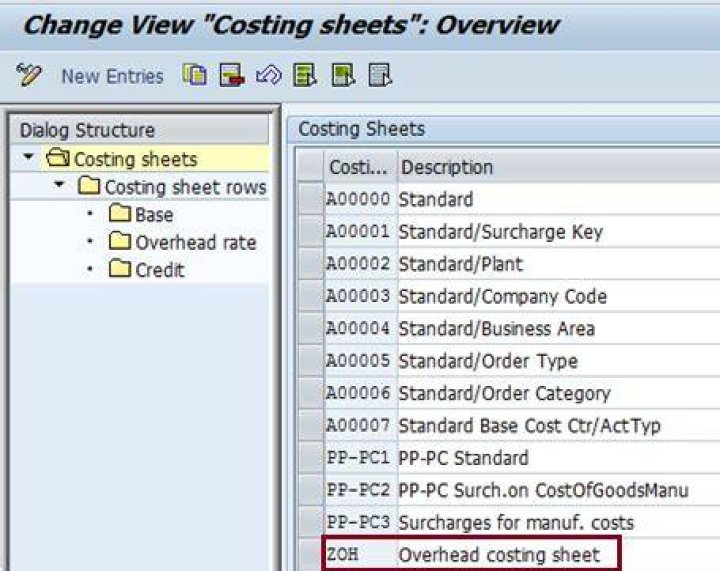Click the 'Standard/Company Code' description

[503, 297]
